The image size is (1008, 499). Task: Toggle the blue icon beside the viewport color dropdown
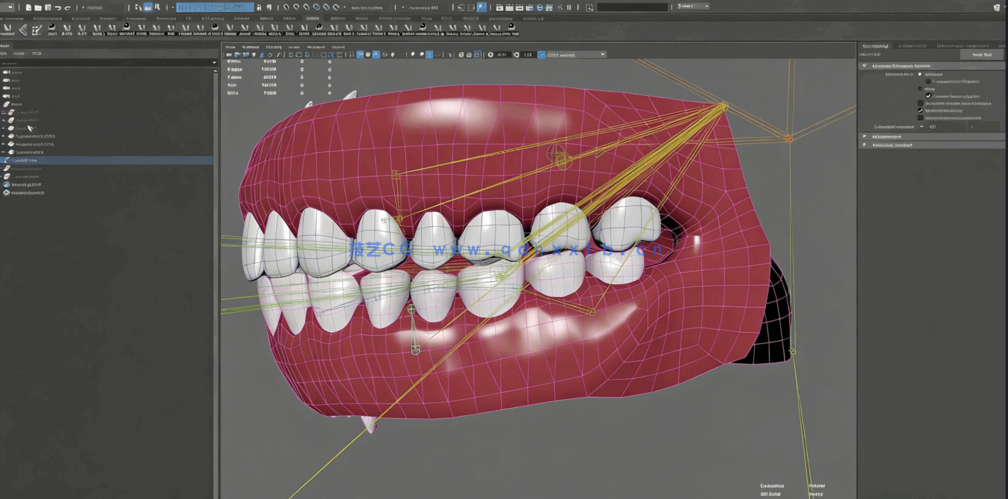(542, 55)
